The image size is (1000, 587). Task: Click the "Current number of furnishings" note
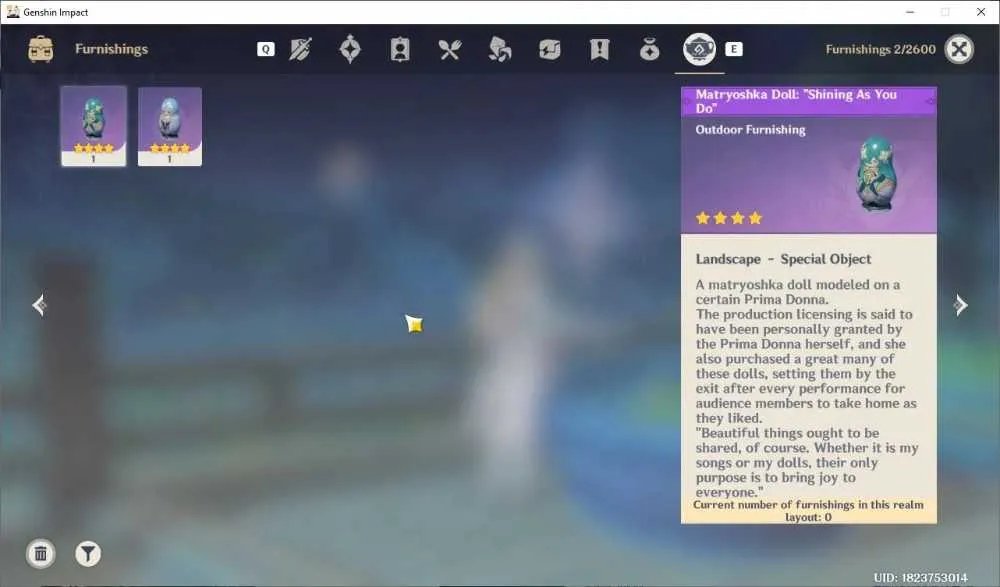809,510
